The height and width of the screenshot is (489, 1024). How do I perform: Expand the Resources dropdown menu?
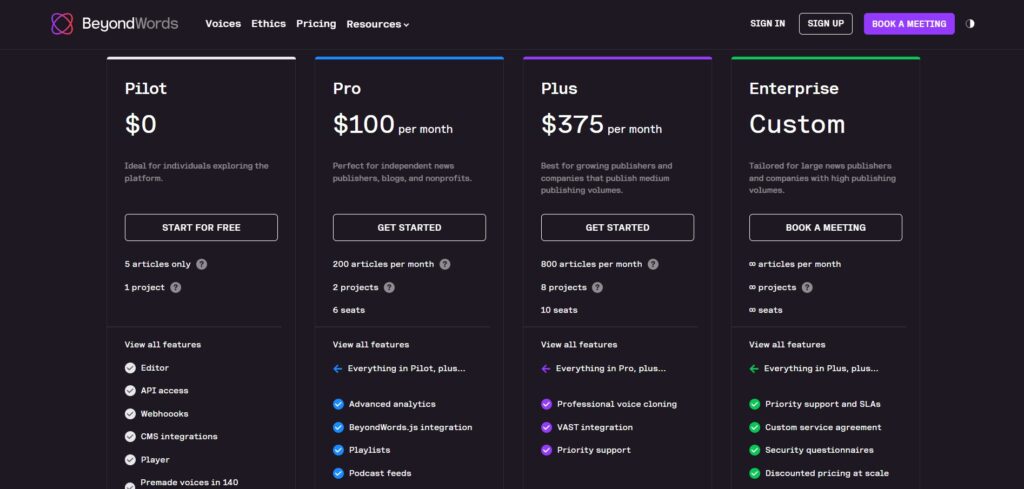377,24
